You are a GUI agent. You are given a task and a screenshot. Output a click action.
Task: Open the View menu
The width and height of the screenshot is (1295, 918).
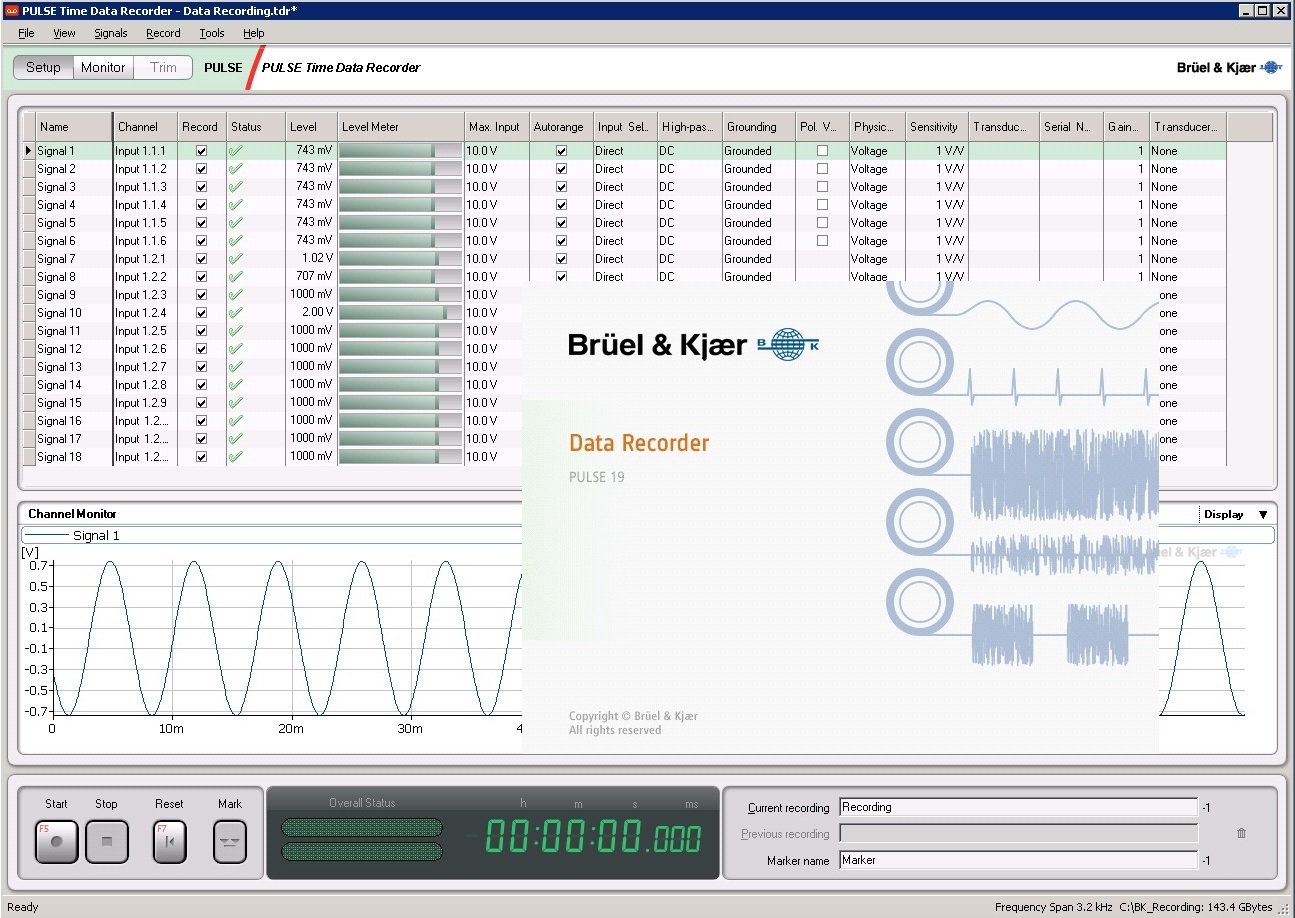[64, 33]
